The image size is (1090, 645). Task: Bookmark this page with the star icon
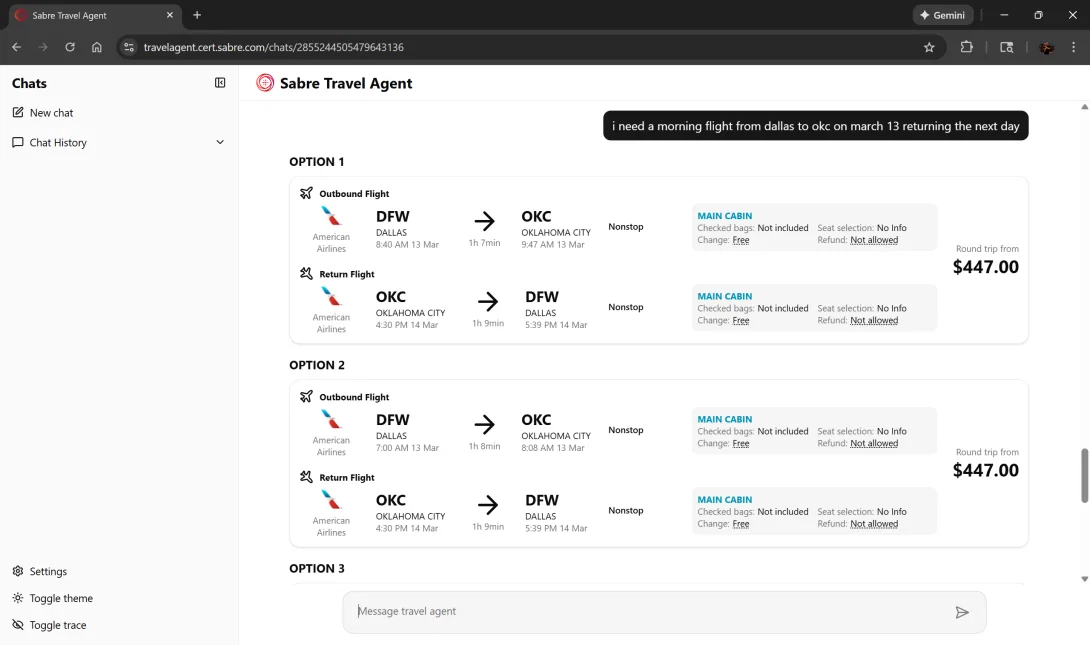click(x=929, y=47)
